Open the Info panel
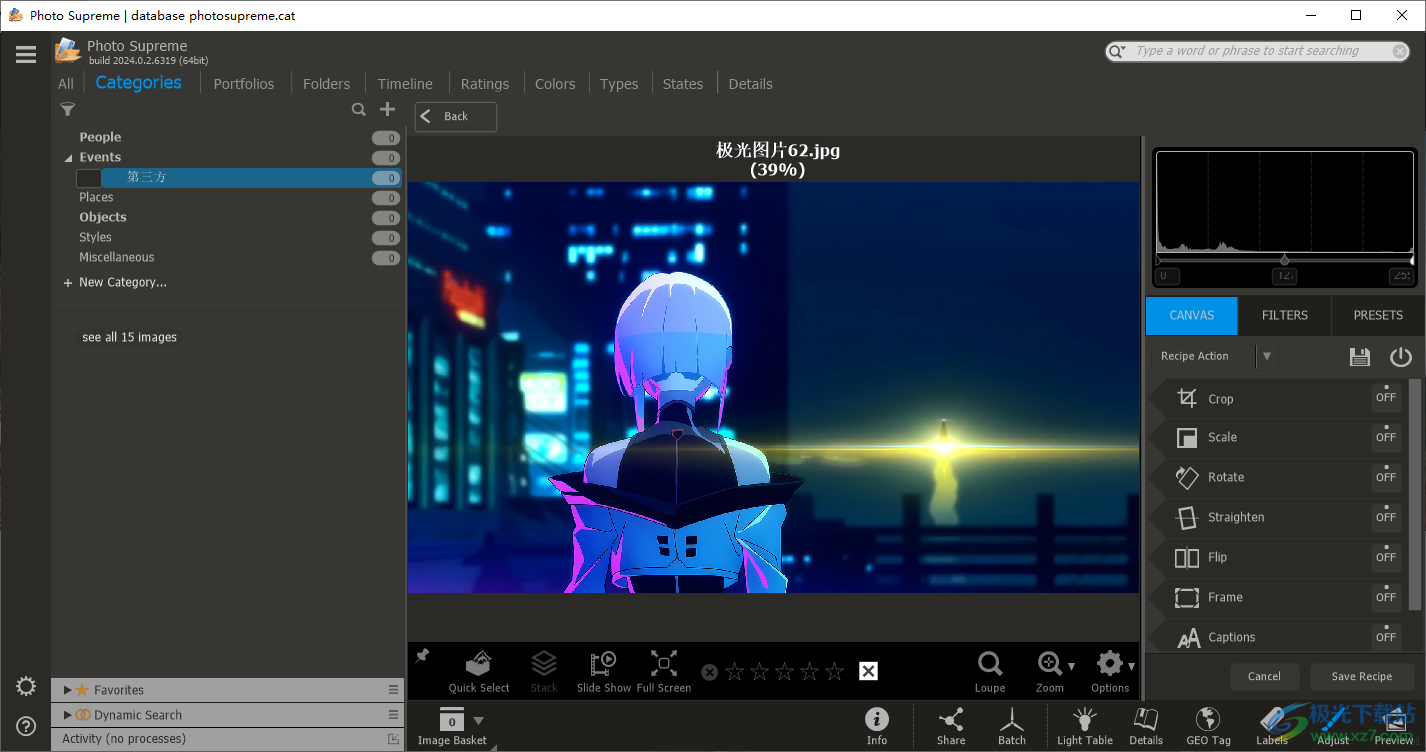This screenshot has width=1426, height=752. point(877,726)
